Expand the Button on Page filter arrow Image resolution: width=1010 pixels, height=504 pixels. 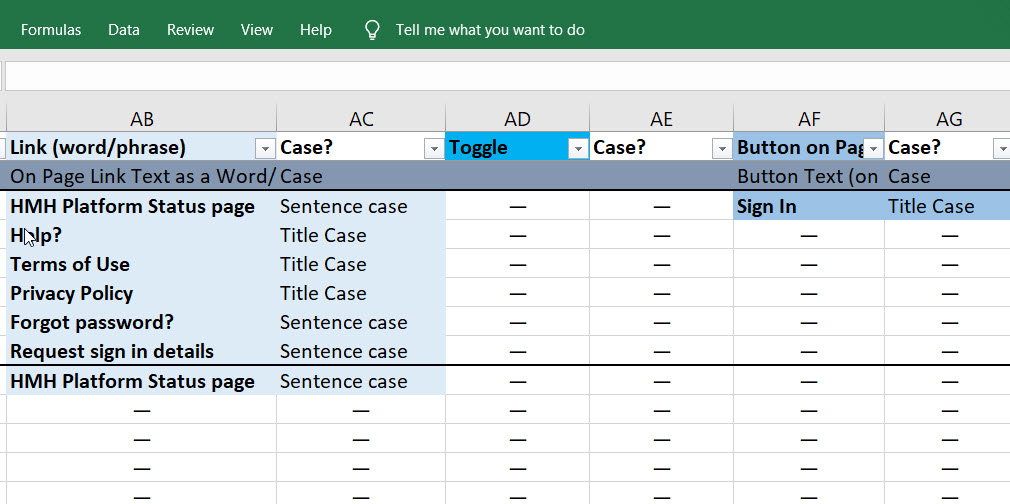point(873,148)
